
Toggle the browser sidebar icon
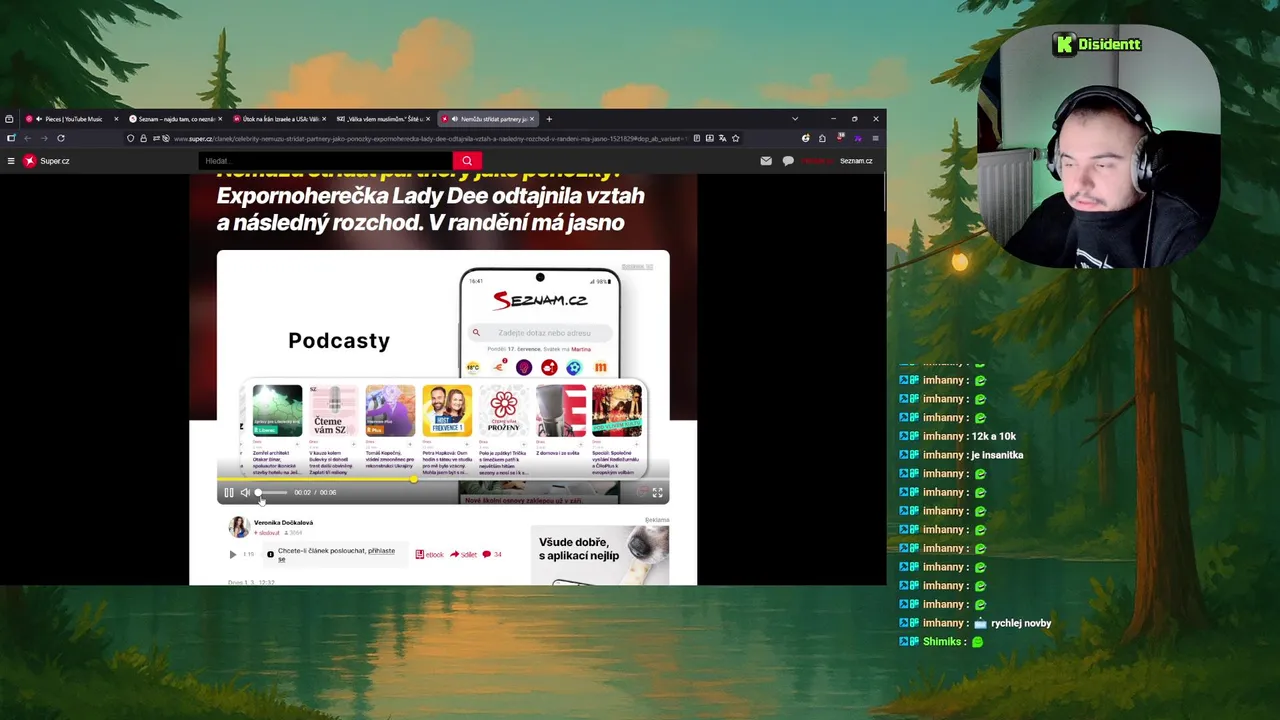click(11, 138)
